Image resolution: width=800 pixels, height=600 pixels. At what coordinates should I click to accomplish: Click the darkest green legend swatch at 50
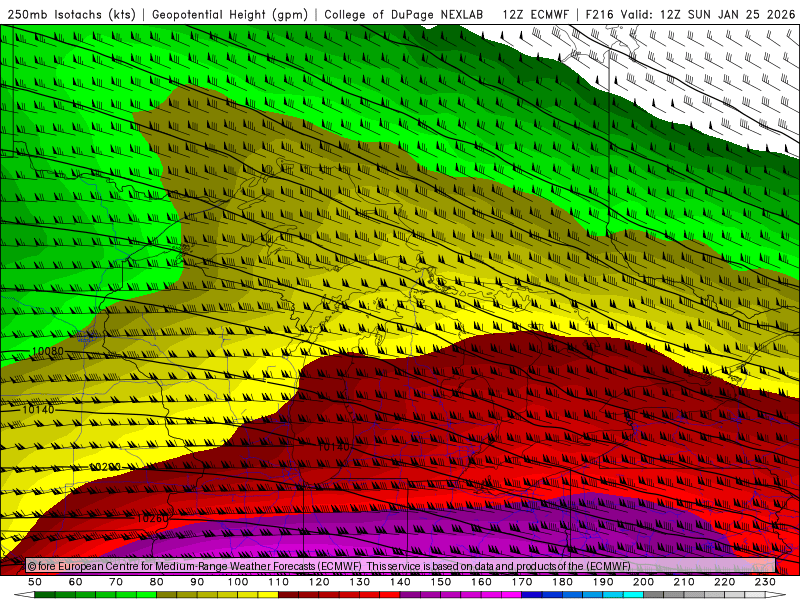pos(45,595)
